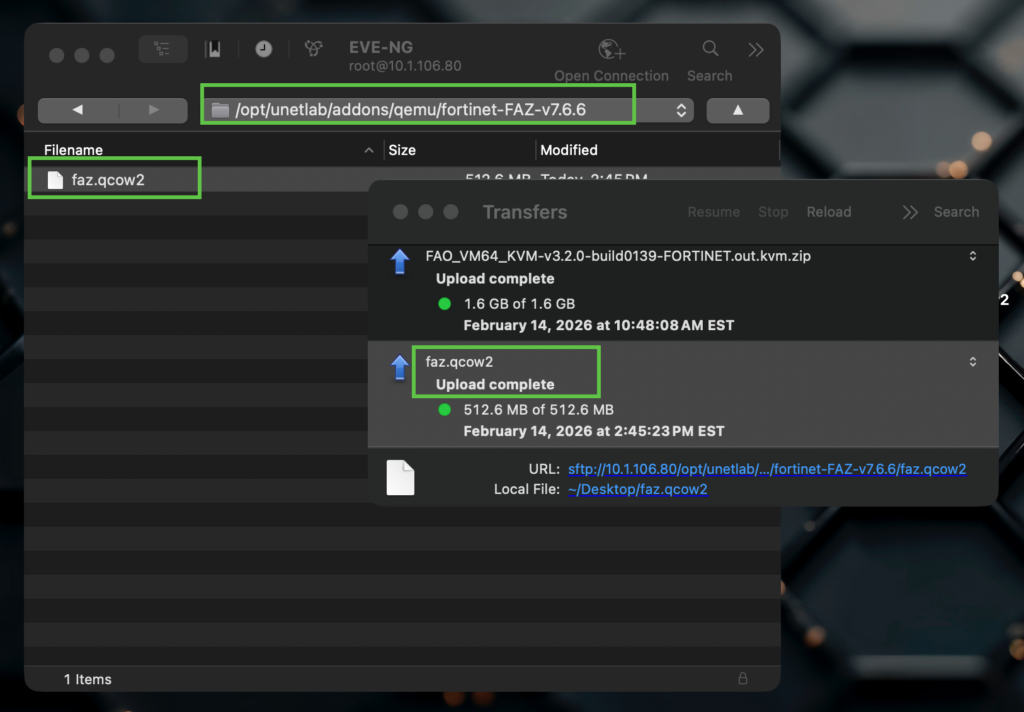Click the folder icon inside the path bar

point(219,110)
